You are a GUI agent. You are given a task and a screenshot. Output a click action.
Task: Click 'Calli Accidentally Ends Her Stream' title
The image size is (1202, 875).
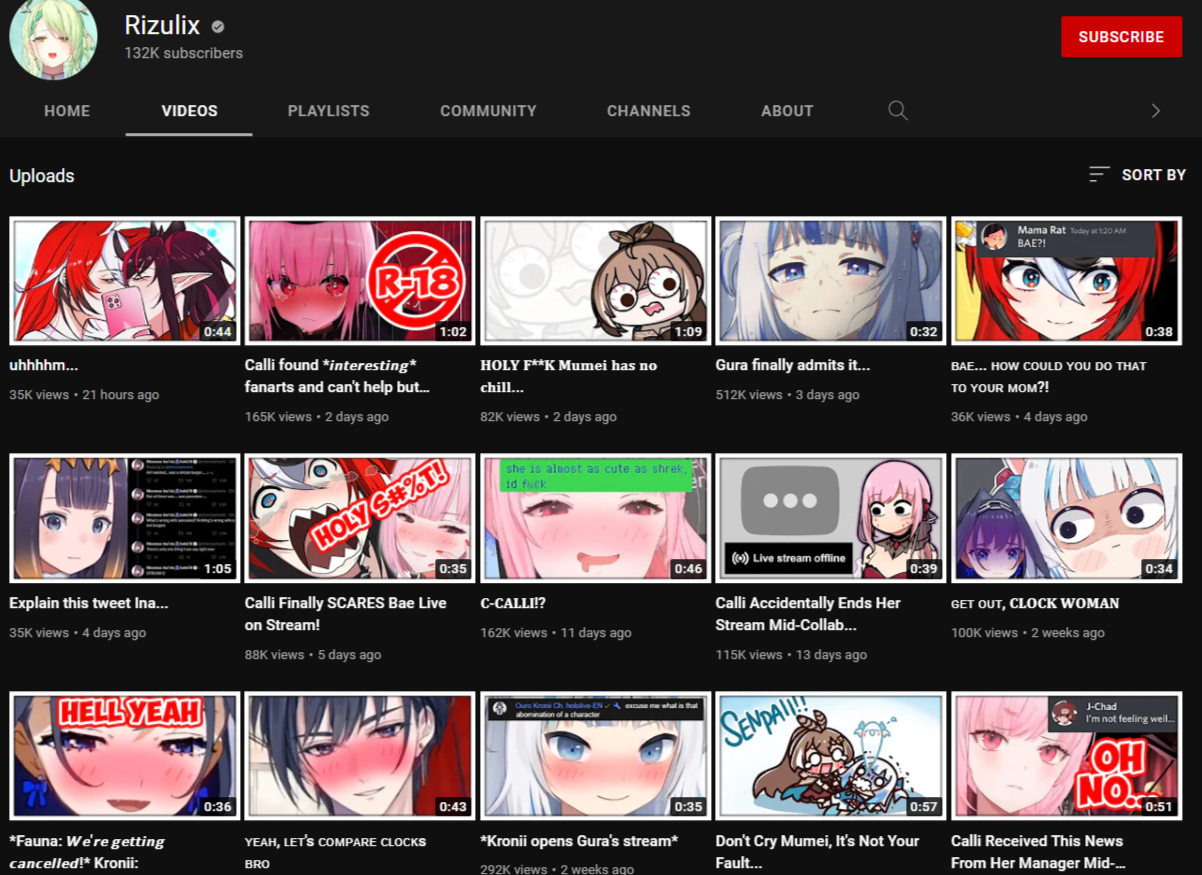click(808, 614)
